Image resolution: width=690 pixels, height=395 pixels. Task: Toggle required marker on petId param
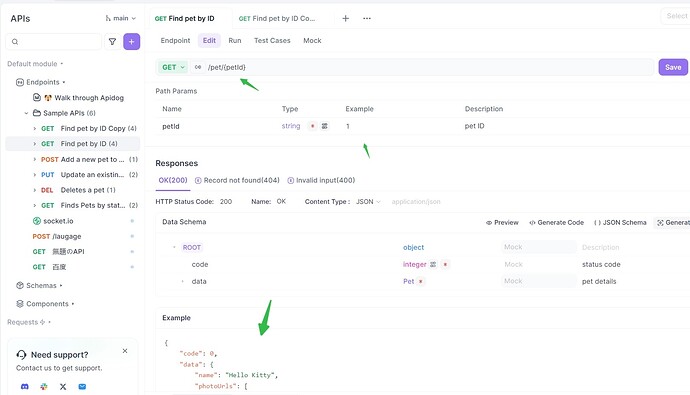[312, 126]
